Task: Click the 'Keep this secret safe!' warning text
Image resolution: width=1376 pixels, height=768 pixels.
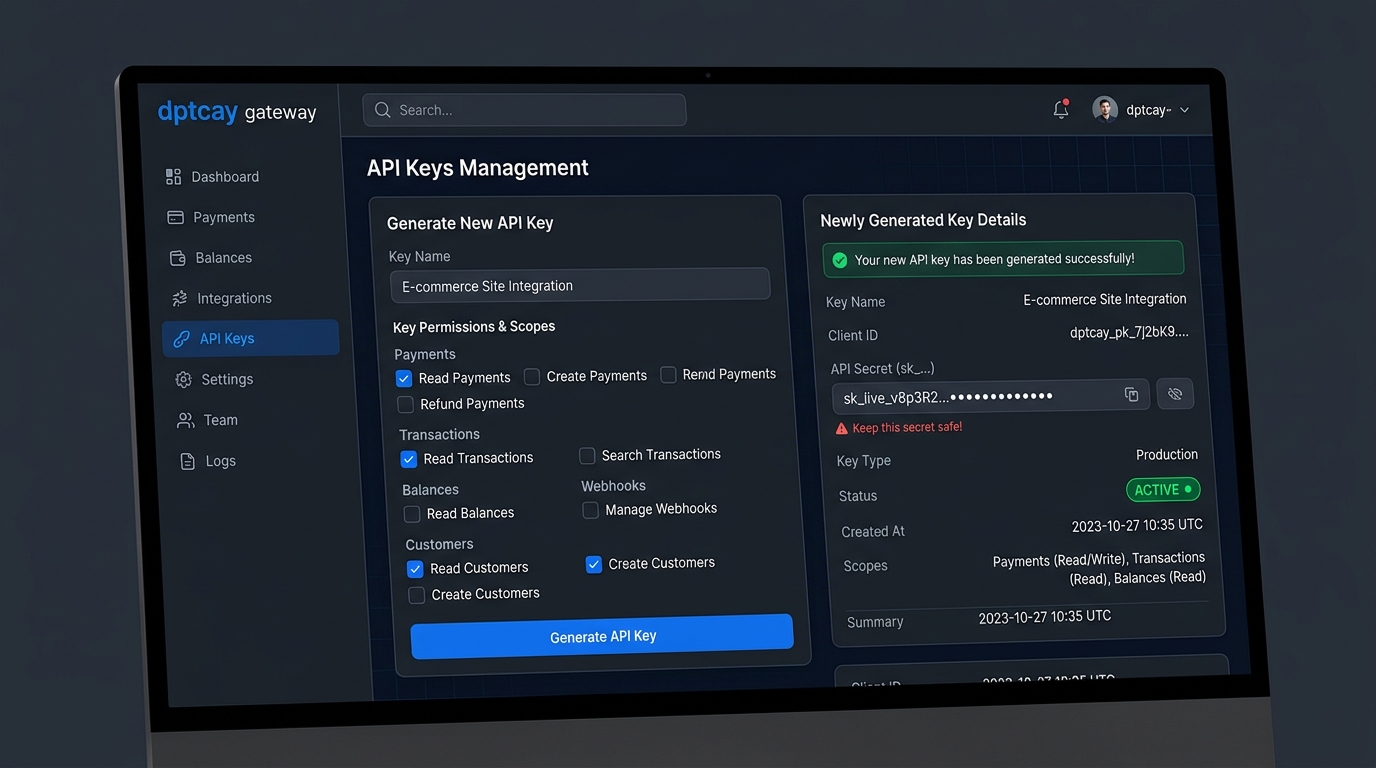Action: click(x=907, y=428)
